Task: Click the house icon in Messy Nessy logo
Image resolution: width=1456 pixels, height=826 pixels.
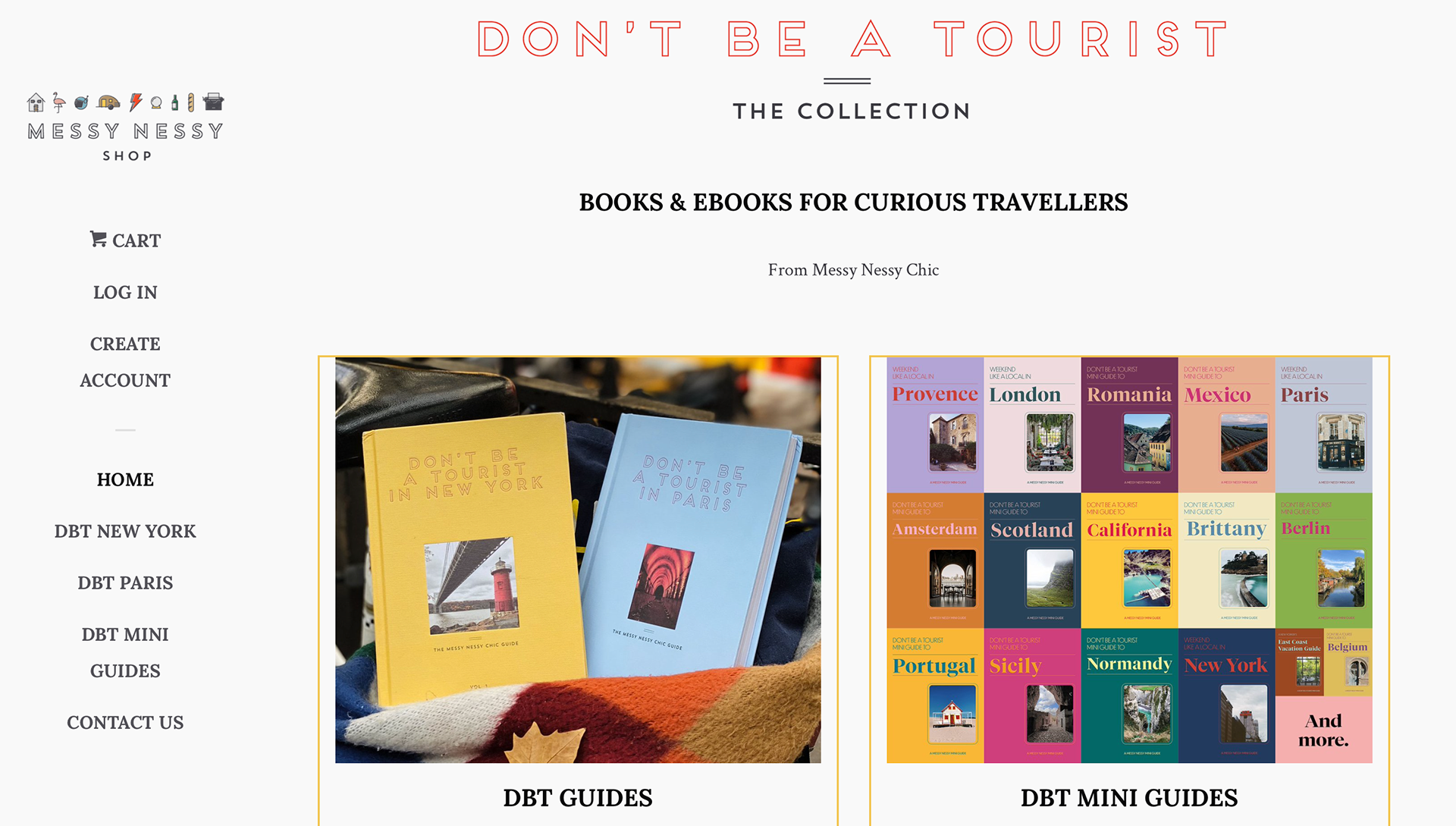Action: point(36,102)
